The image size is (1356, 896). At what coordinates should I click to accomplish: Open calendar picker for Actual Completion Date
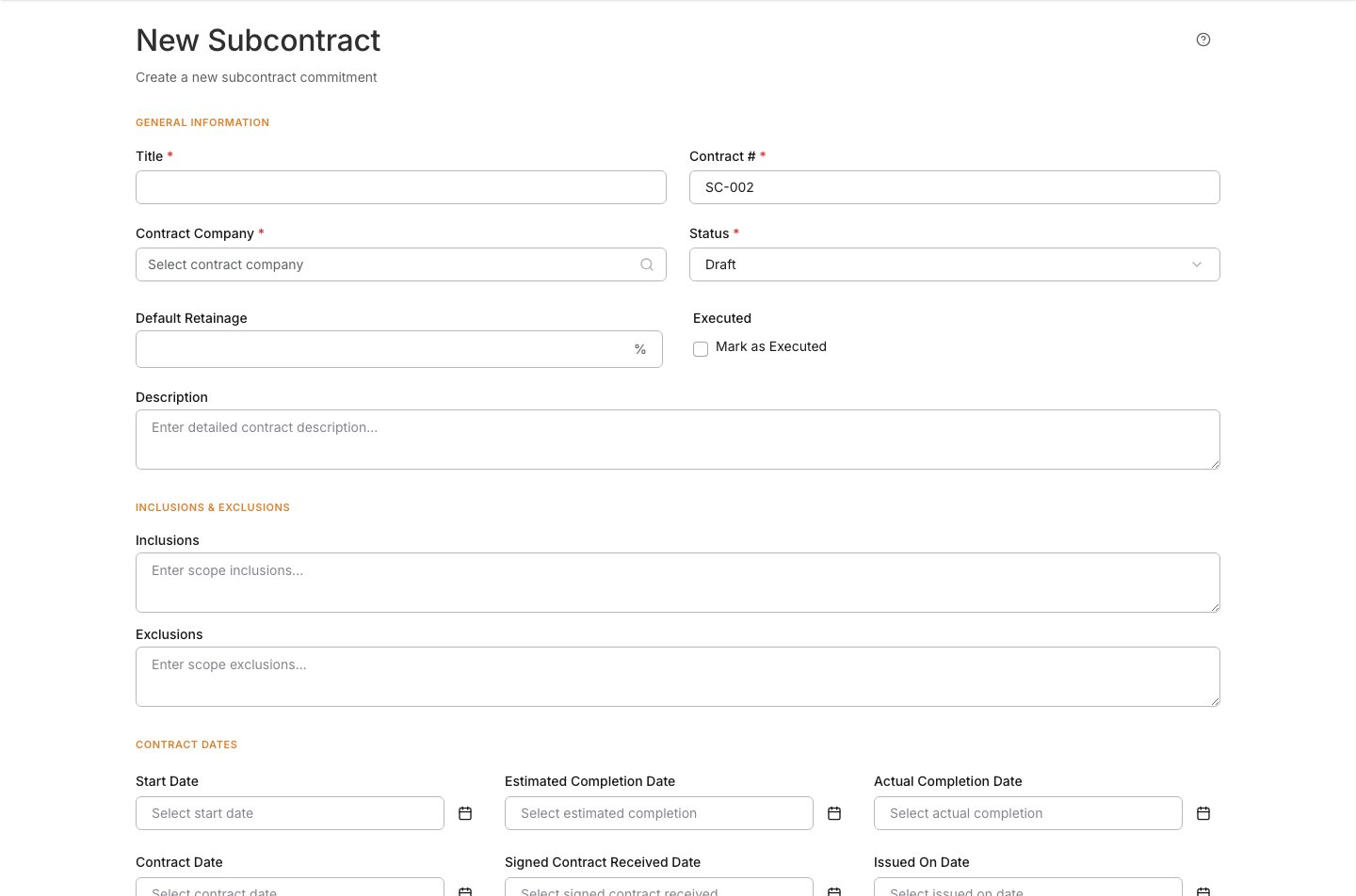click(1203, 813)
